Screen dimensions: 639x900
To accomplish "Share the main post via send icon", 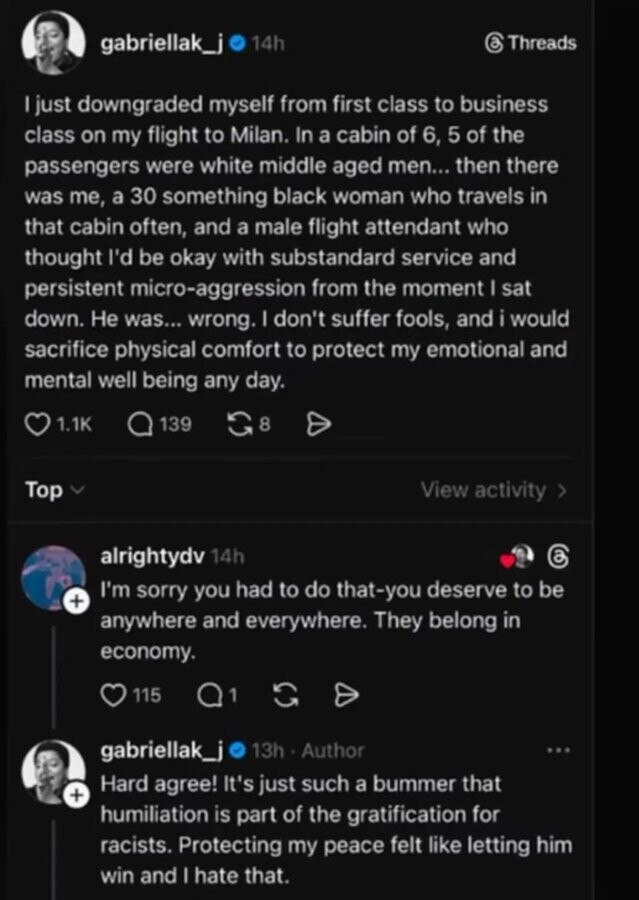I will coord(316,425).
